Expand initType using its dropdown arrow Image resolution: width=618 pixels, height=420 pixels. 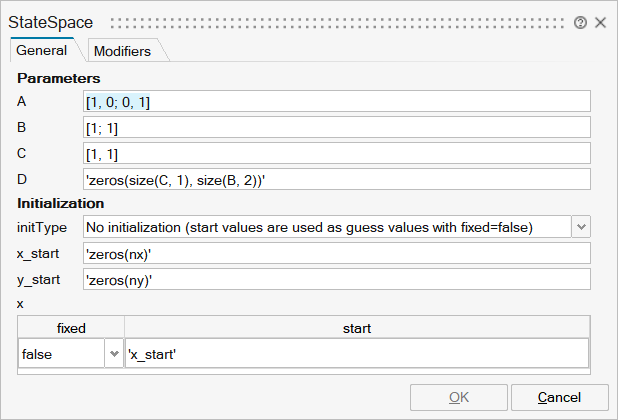point(581,227)
